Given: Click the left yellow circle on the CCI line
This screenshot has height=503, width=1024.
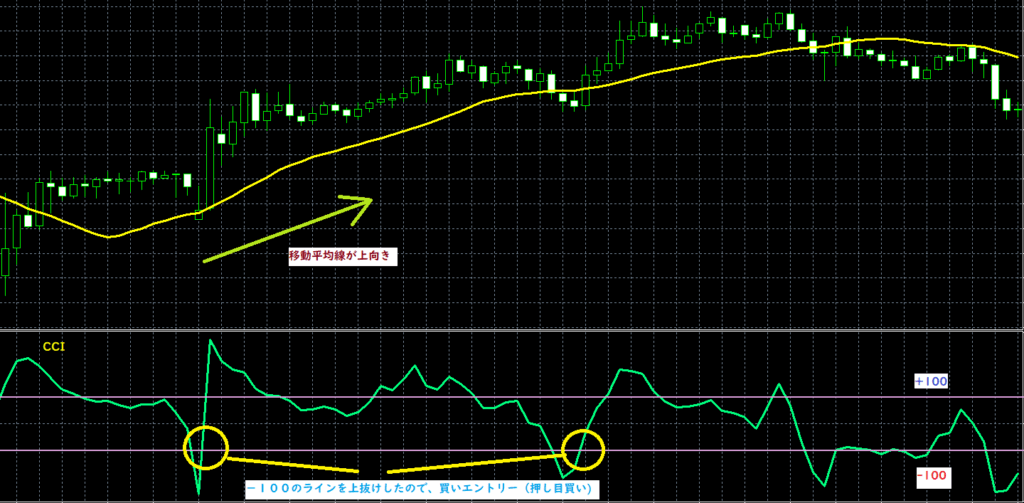Looking at the screenshot, I should [208, 447].
